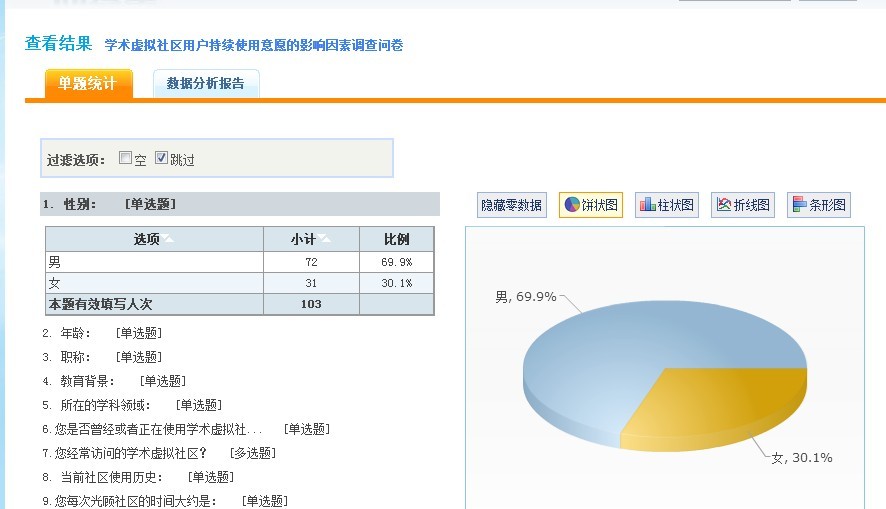Enable the 空 filter checkbox
The height and width of the screenshot is (509, 886).
point(125,158)
